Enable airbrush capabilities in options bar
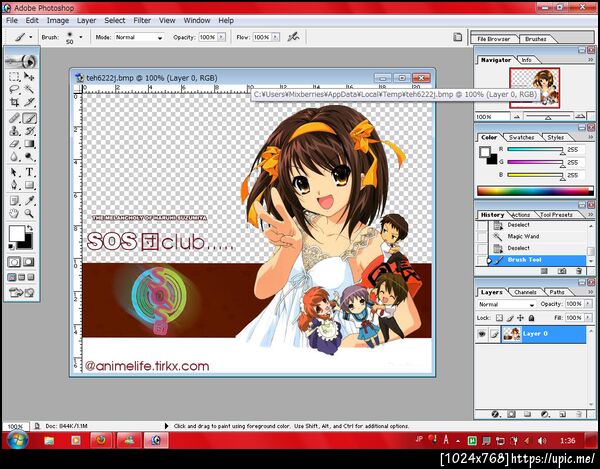600x469 pixels. pyautogui.click(x=293, y=37)
